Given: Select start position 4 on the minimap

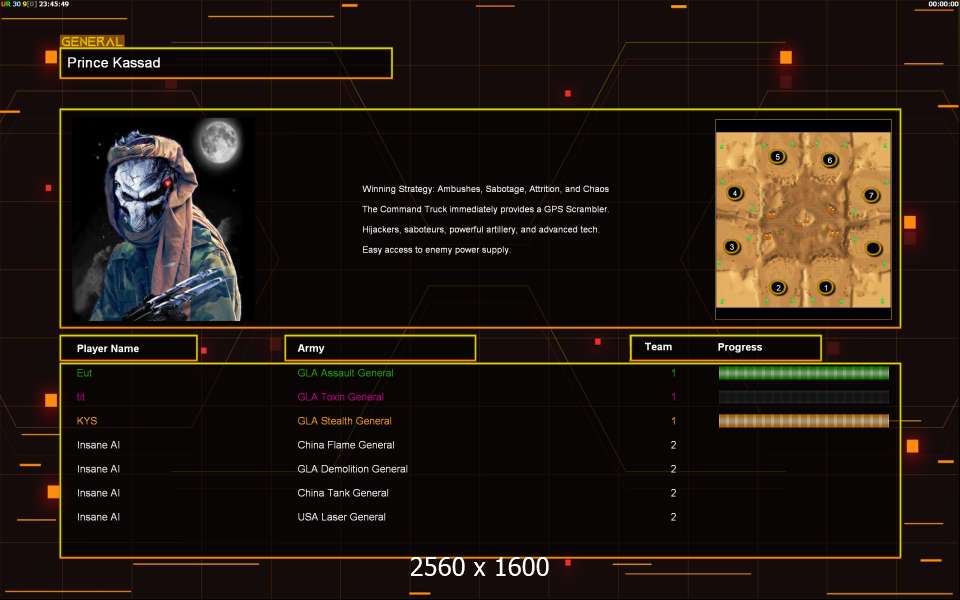Looking at the screenshot, I should coord(735,193).
